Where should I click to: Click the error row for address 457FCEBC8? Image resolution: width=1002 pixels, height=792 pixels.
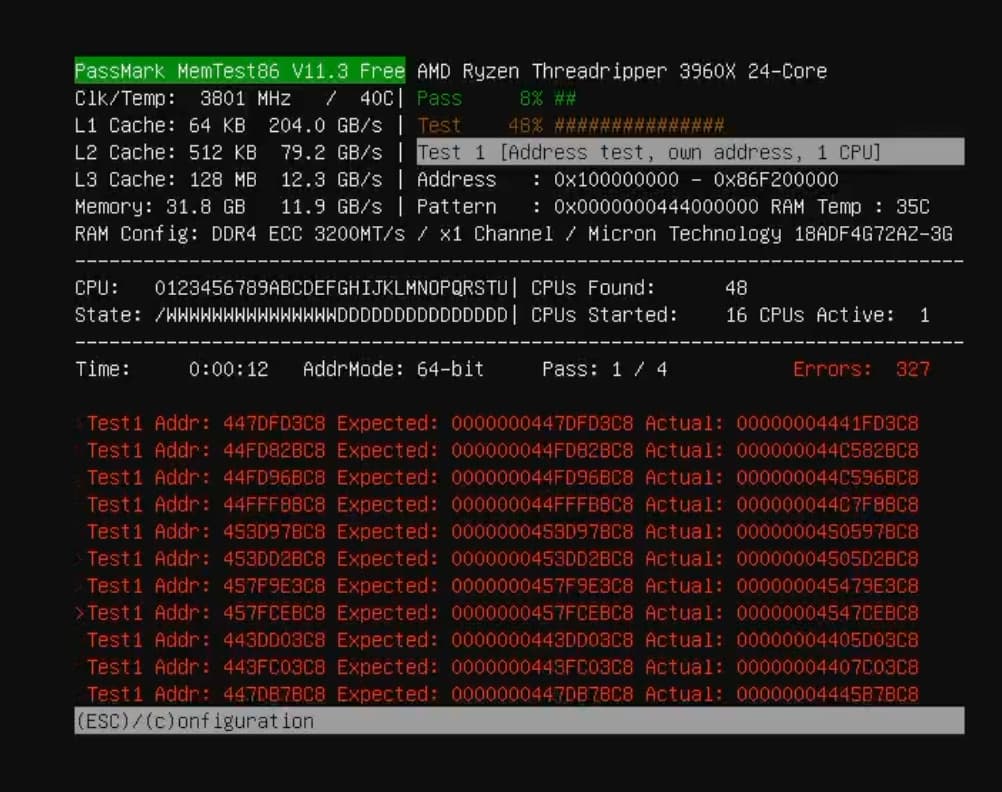(502, 612)
